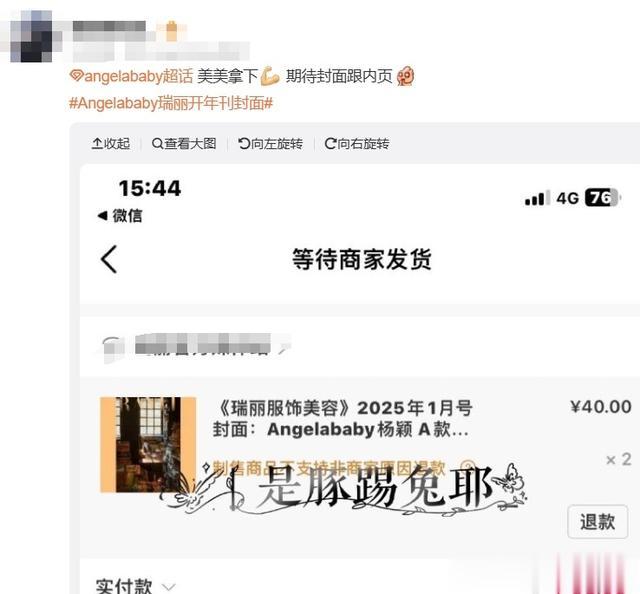
Task: Click the cellular signal bars icon
Action: tap(536, 198)
